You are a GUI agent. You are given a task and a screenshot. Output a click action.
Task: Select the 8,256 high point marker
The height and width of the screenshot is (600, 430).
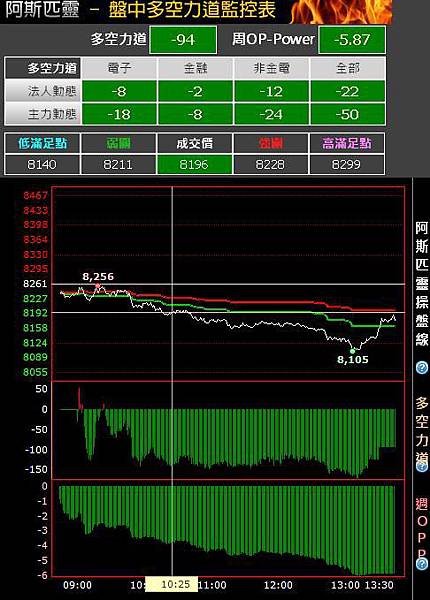click(x=98, y=286)
